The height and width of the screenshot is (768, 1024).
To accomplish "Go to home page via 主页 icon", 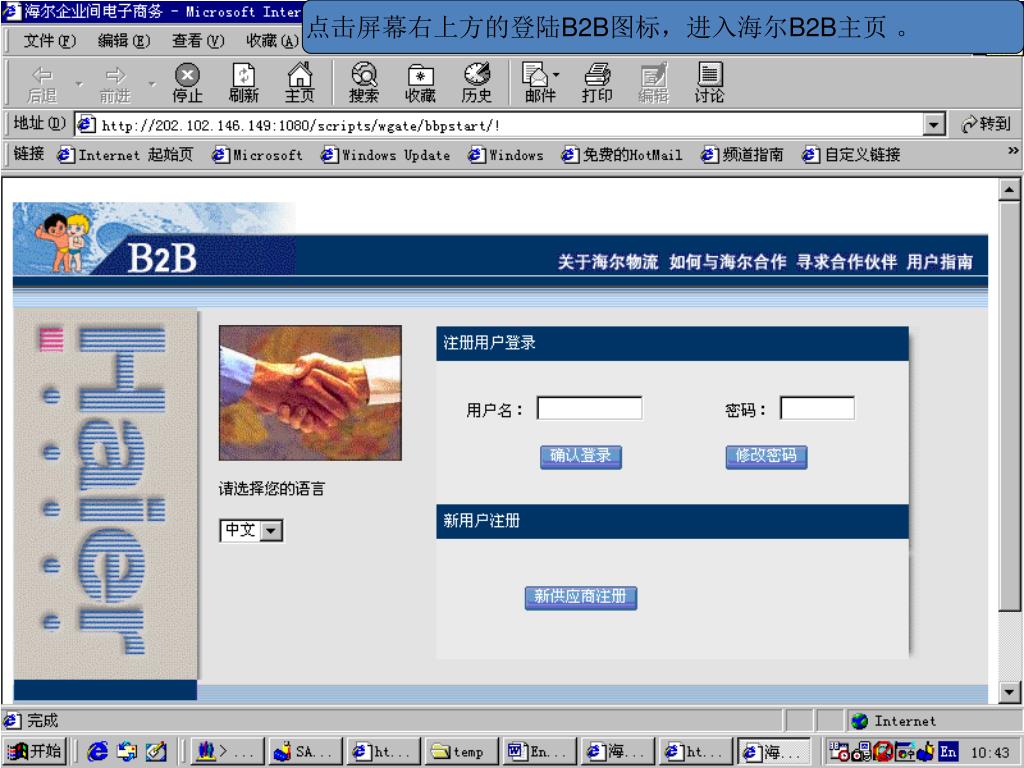I will tap(300, 84).
